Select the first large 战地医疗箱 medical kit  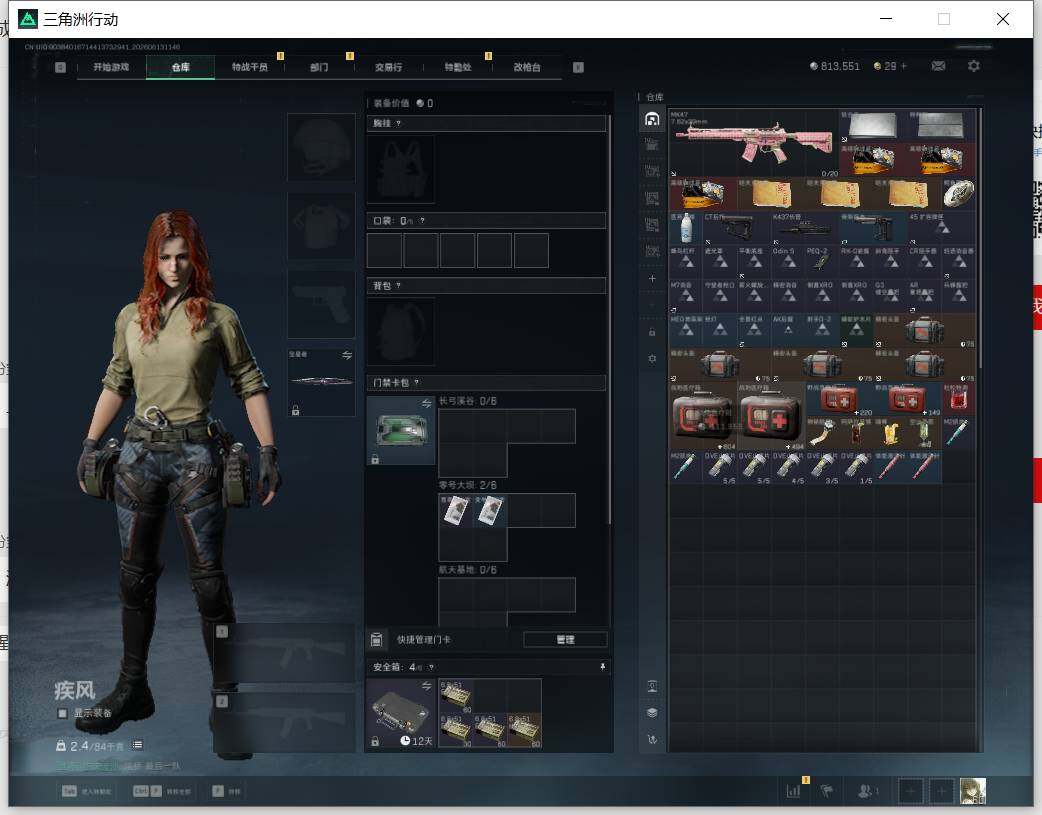point(703,416)
